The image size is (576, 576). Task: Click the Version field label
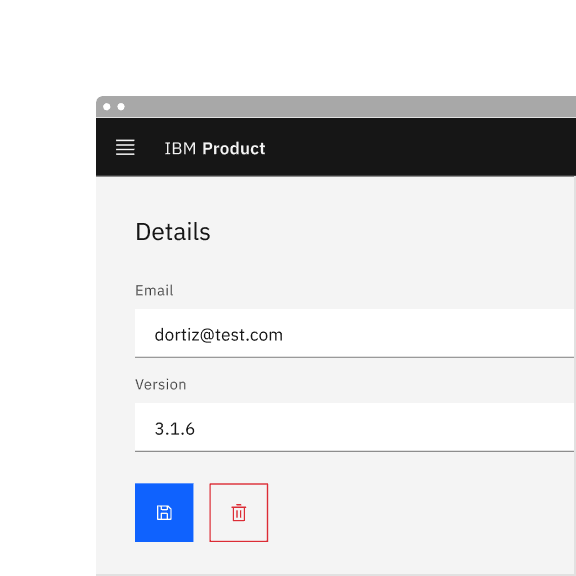point(161,385)
